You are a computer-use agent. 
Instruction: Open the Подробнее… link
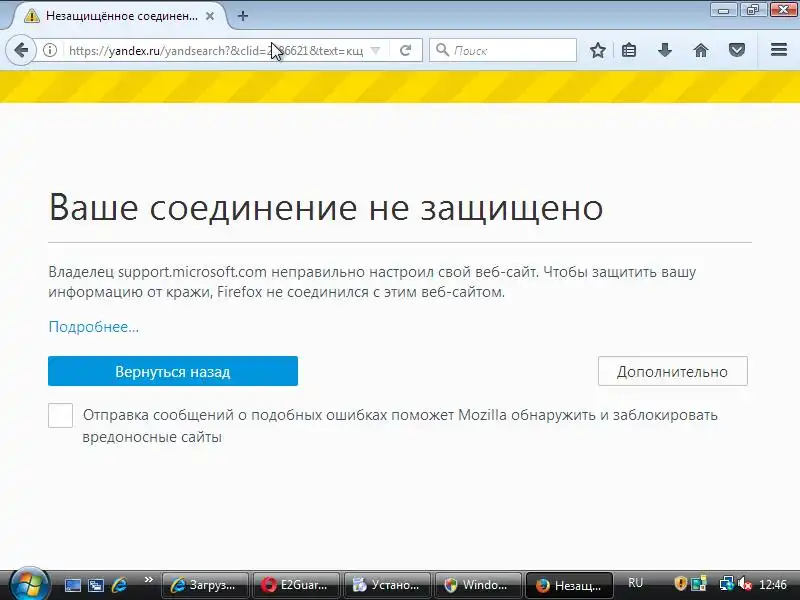93,327
